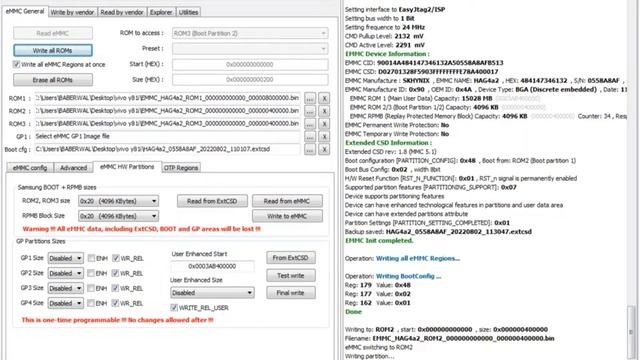Image resolution: width=640 pixels, height=360 pixels.
Task: Switch to the Utilities tab
Action: [x=188, y=12]
